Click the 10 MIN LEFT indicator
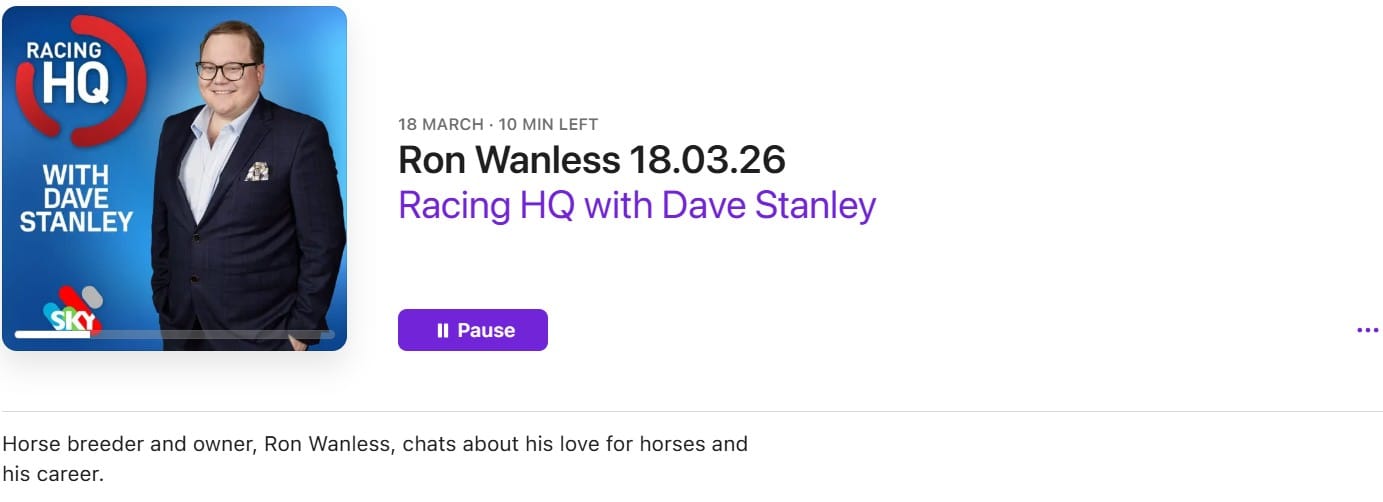The image size is (1383, 502). pyautogui.click(x=548, y=125)
